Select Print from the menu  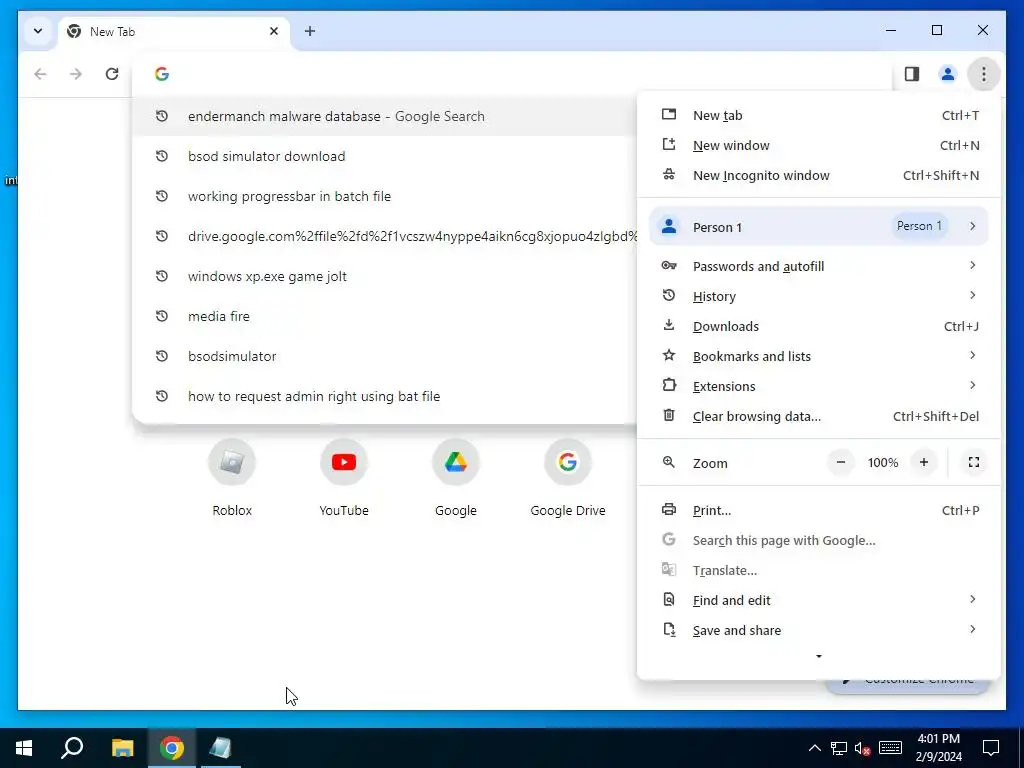coord(819,511)
